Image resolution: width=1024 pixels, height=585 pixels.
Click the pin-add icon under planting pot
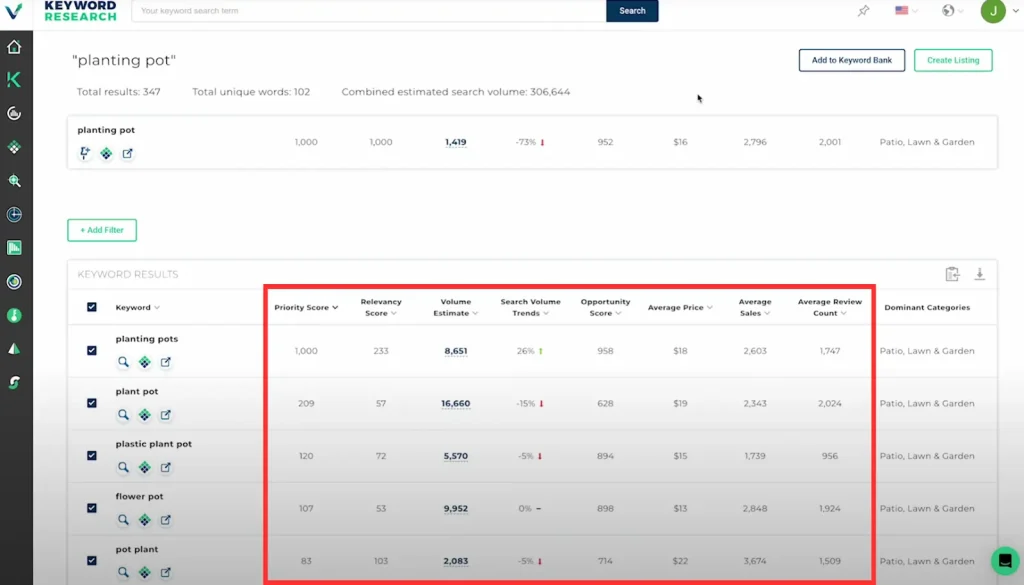[x=85, y=153]
